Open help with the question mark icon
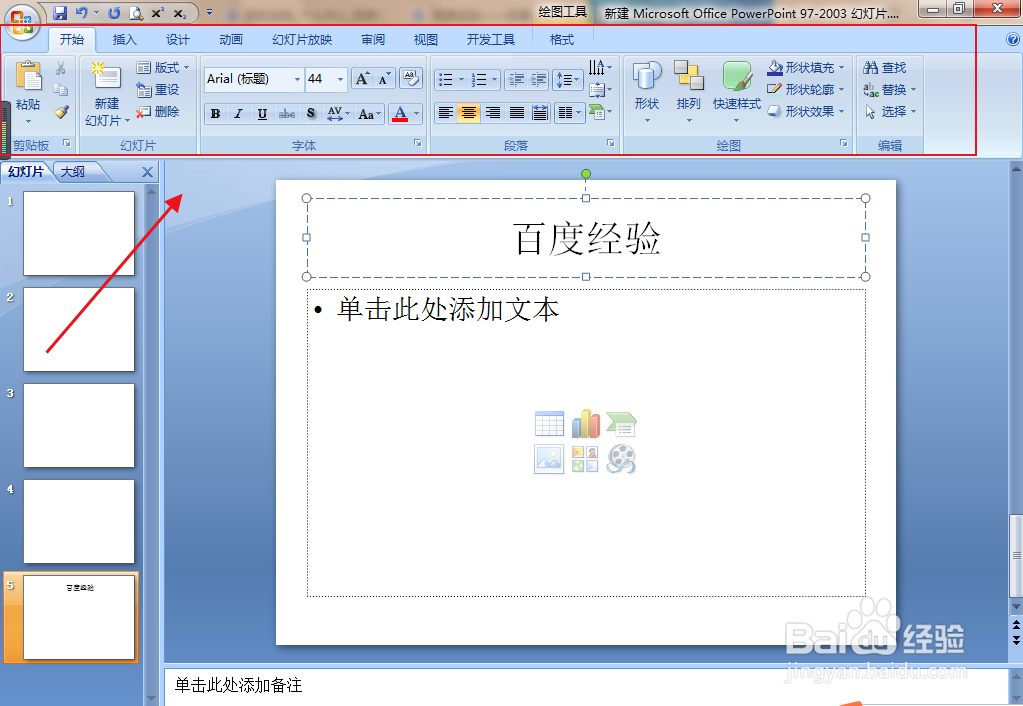 1013,39
